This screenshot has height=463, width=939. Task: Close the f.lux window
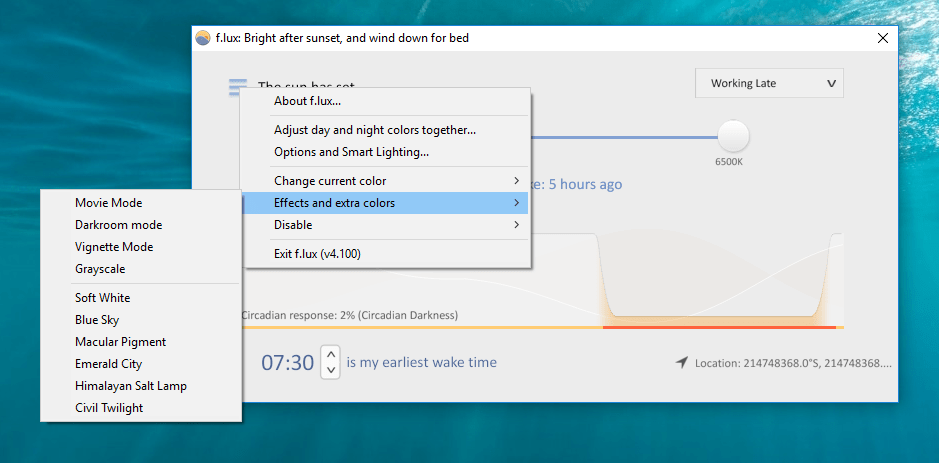click(882, 38)
